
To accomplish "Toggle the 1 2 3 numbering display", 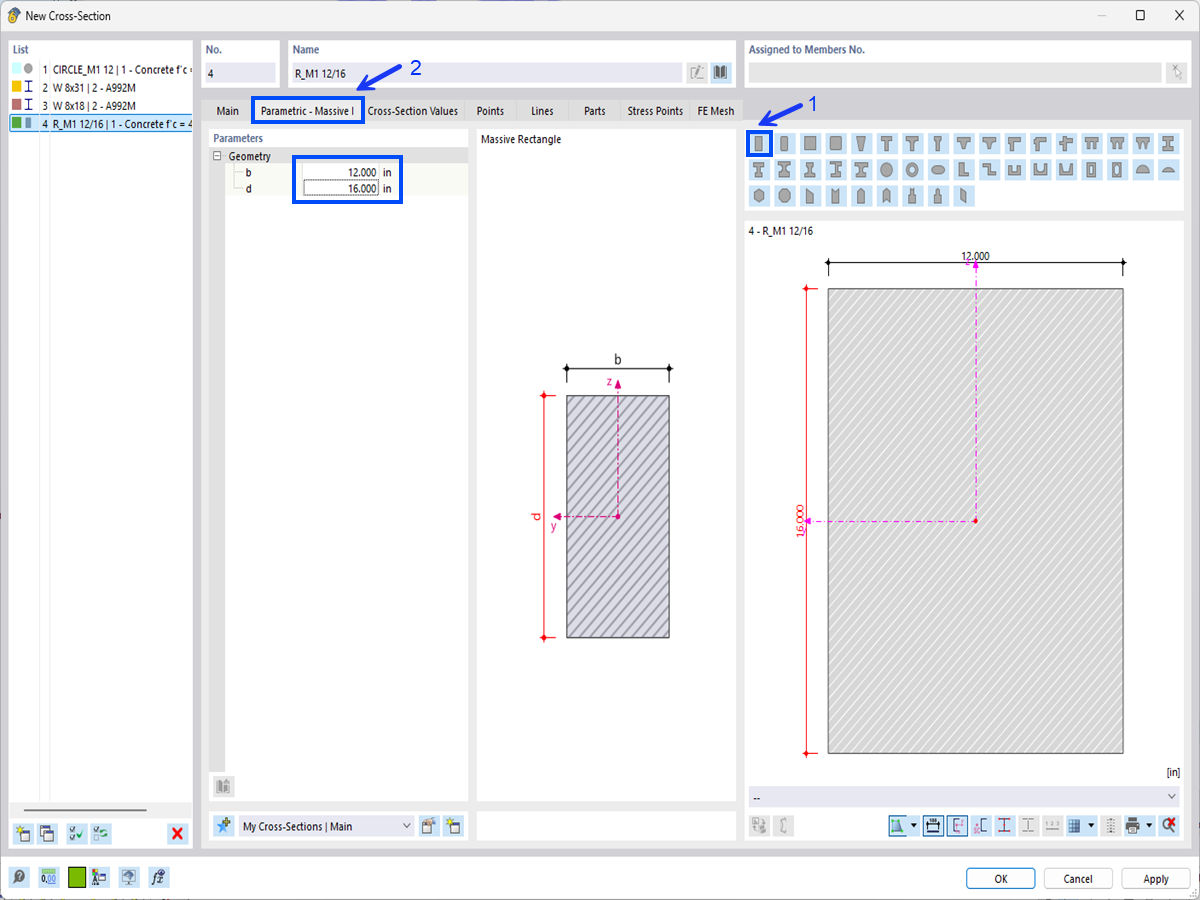I will (1049, 825).
